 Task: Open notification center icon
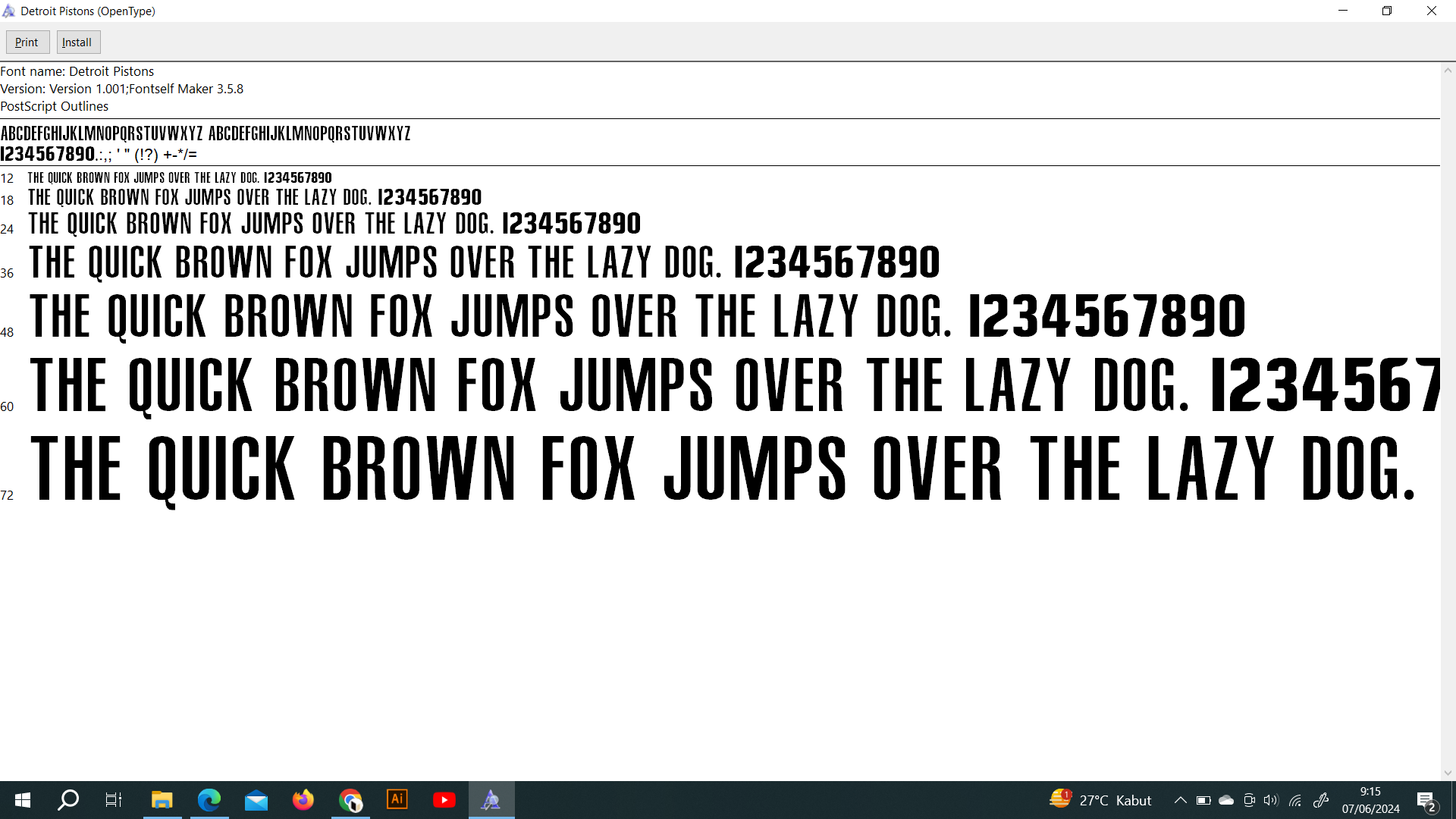(x=1426, y=800)
